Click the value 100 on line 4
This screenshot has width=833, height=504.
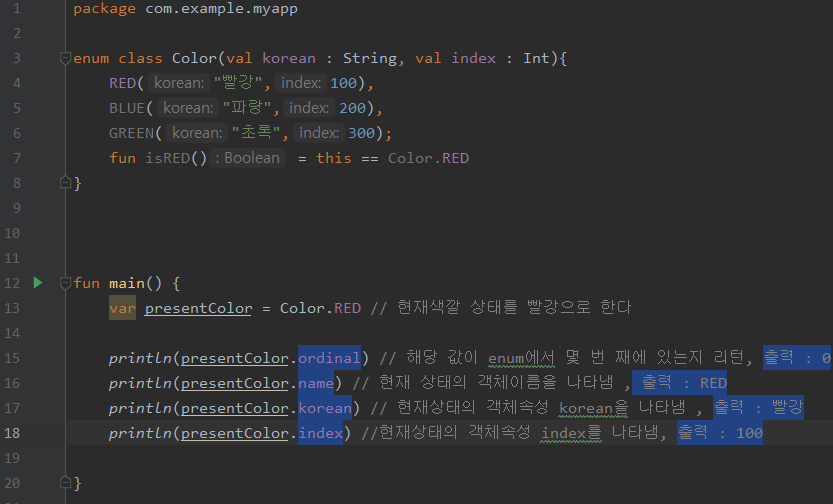(x=343, y=83)
